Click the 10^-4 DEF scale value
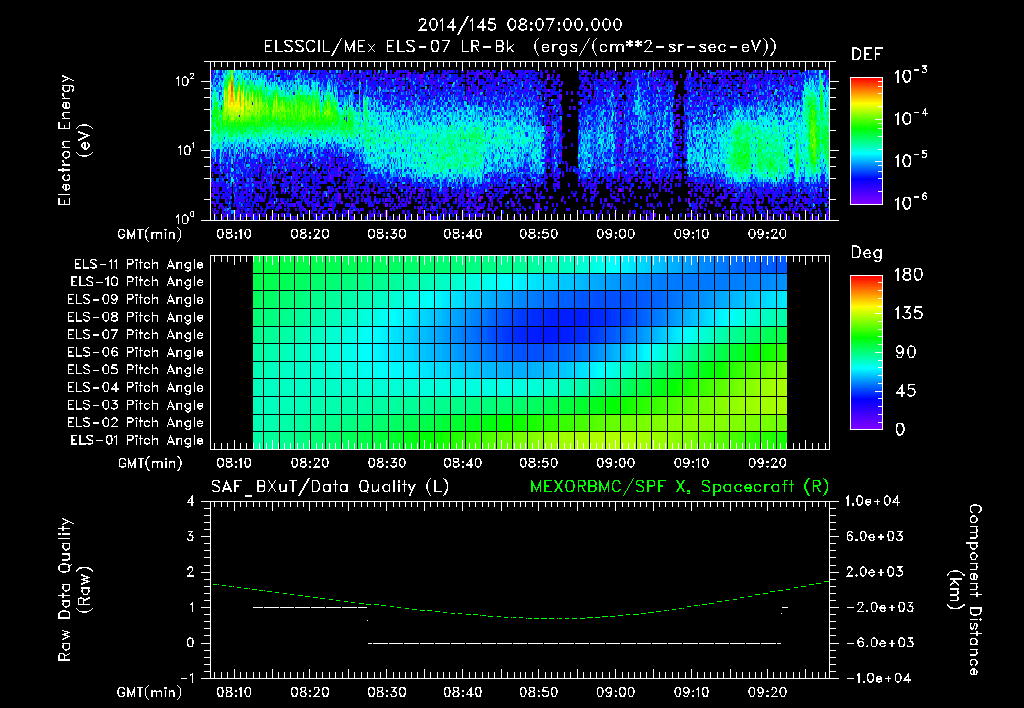 [x=911, y=118]
